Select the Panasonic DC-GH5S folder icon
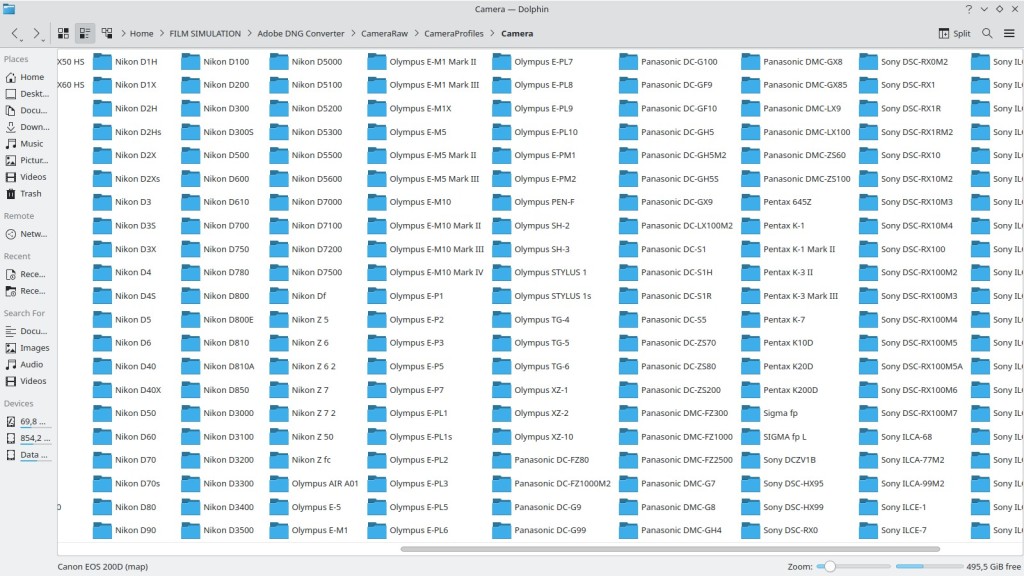The width and height of the screenshot is (1024, 576). pyautogui.click(x=628, y=179)
